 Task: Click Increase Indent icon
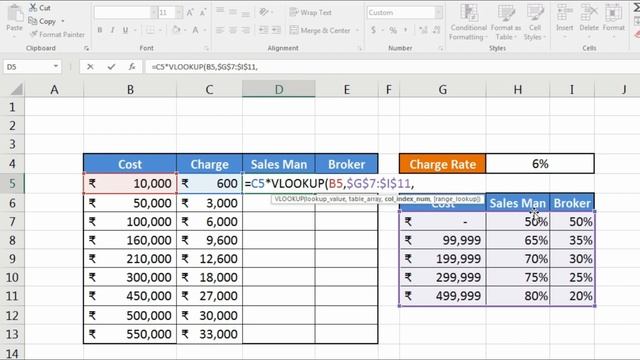[x=276, y=30]
